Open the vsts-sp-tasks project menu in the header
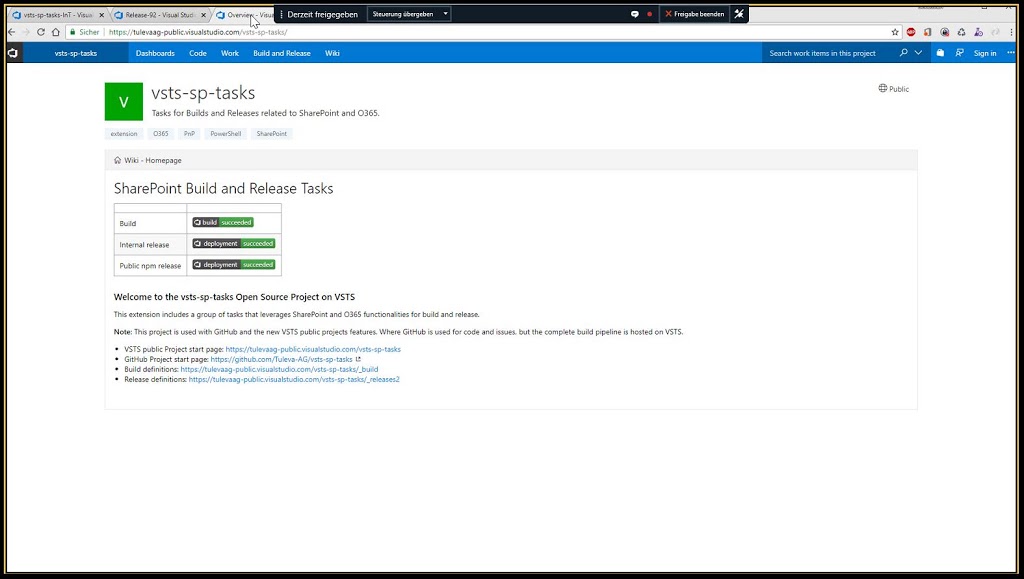Screen dimensions: 1024x579 76,54
